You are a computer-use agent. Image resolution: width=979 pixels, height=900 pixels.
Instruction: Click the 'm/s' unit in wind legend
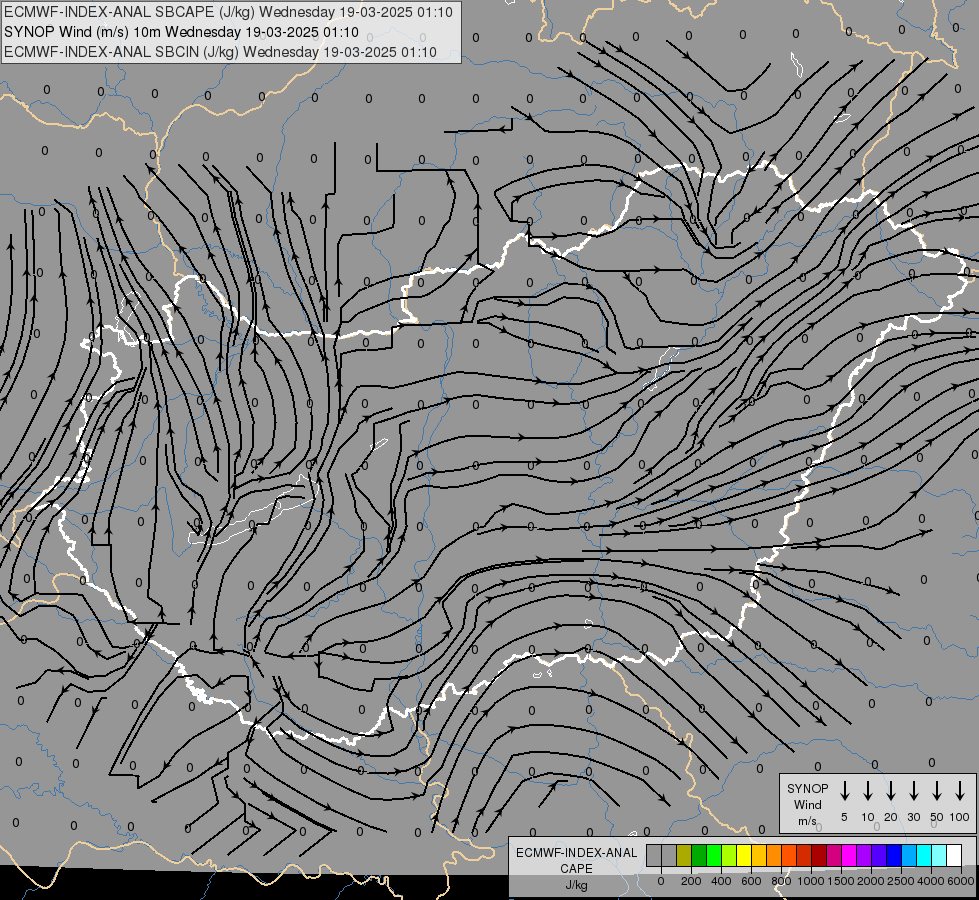coord(807,821)
